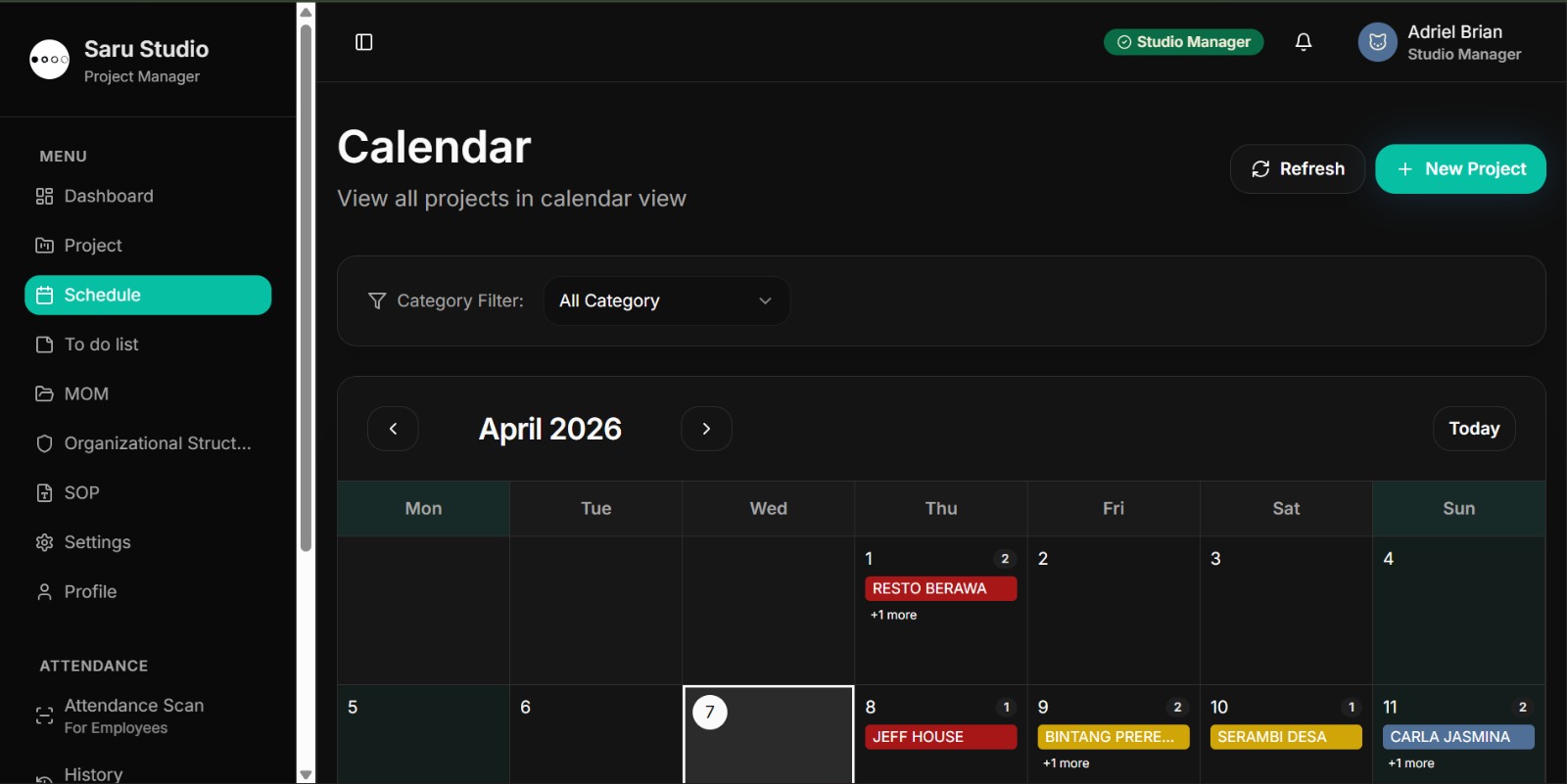Click the Refresh button

click(1298, 169)
